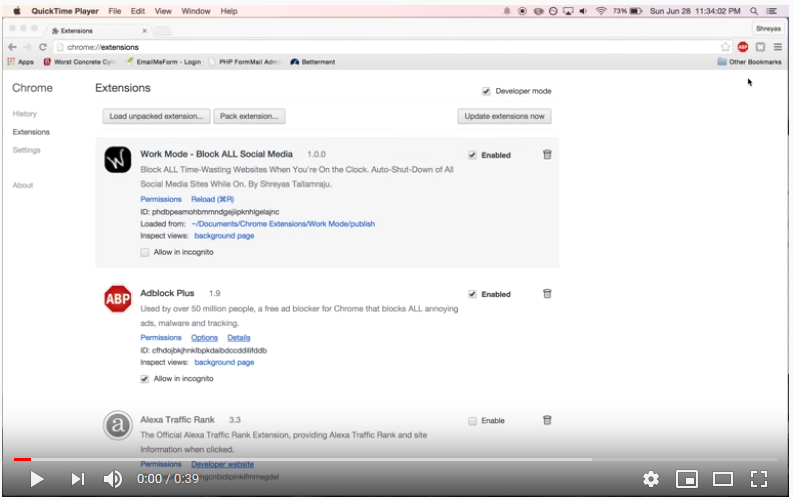Image resolution: width=793 pixels, height=500 pixels.
Task: Uncheck Adblock Plus Allow in incognito
Action: [145, 379]
